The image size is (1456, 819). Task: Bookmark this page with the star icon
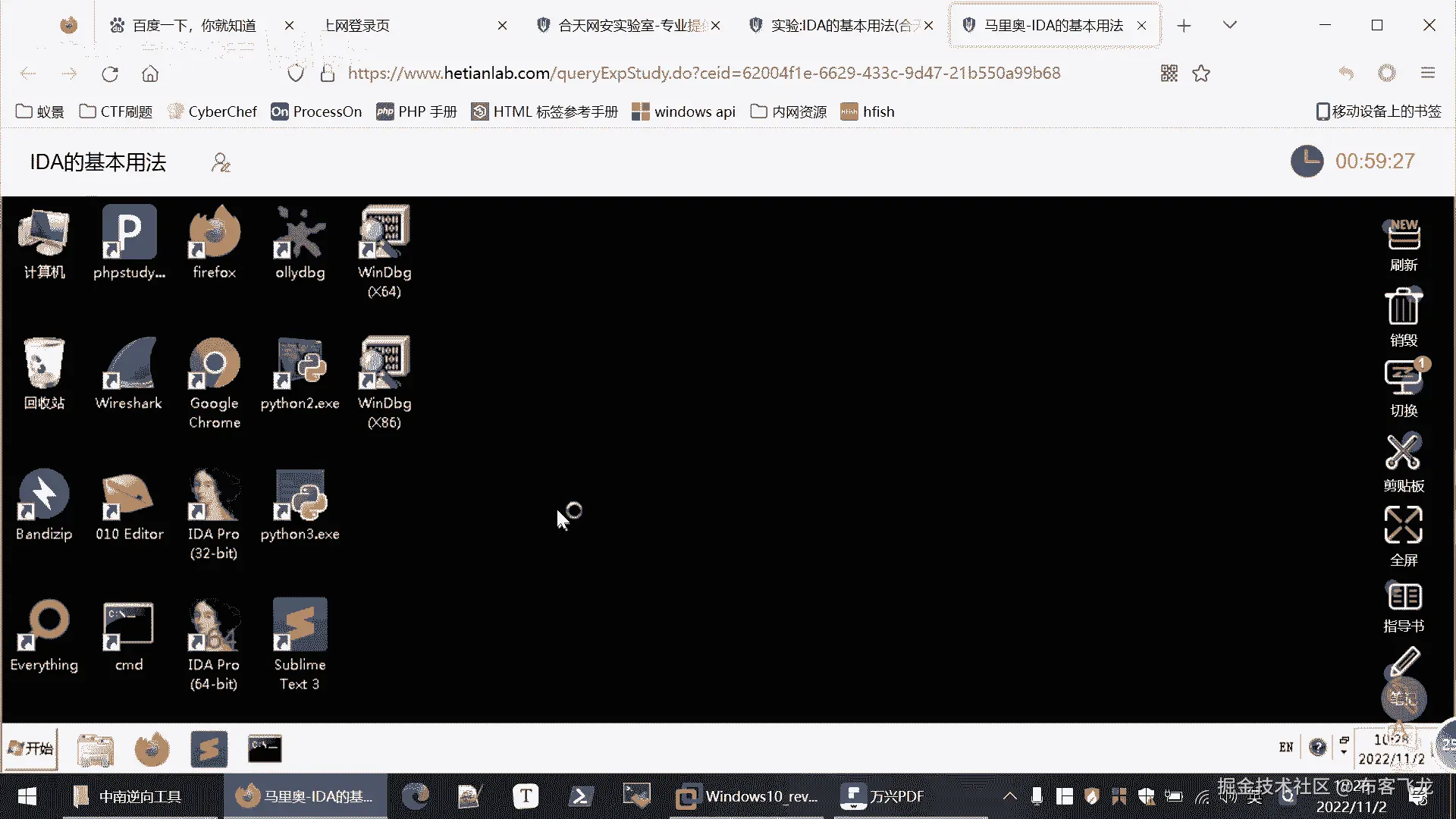coord(1201,74)
